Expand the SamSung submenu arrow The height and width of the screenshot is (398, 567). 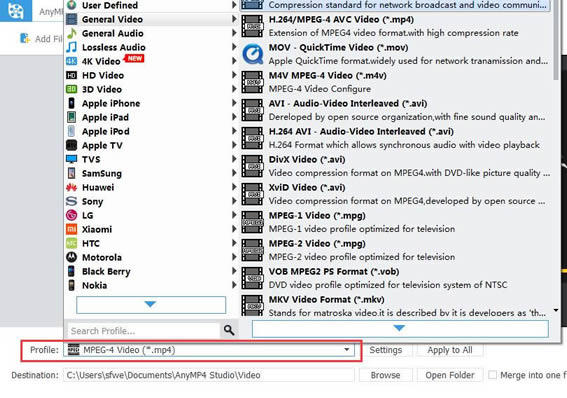click(234, 173)
